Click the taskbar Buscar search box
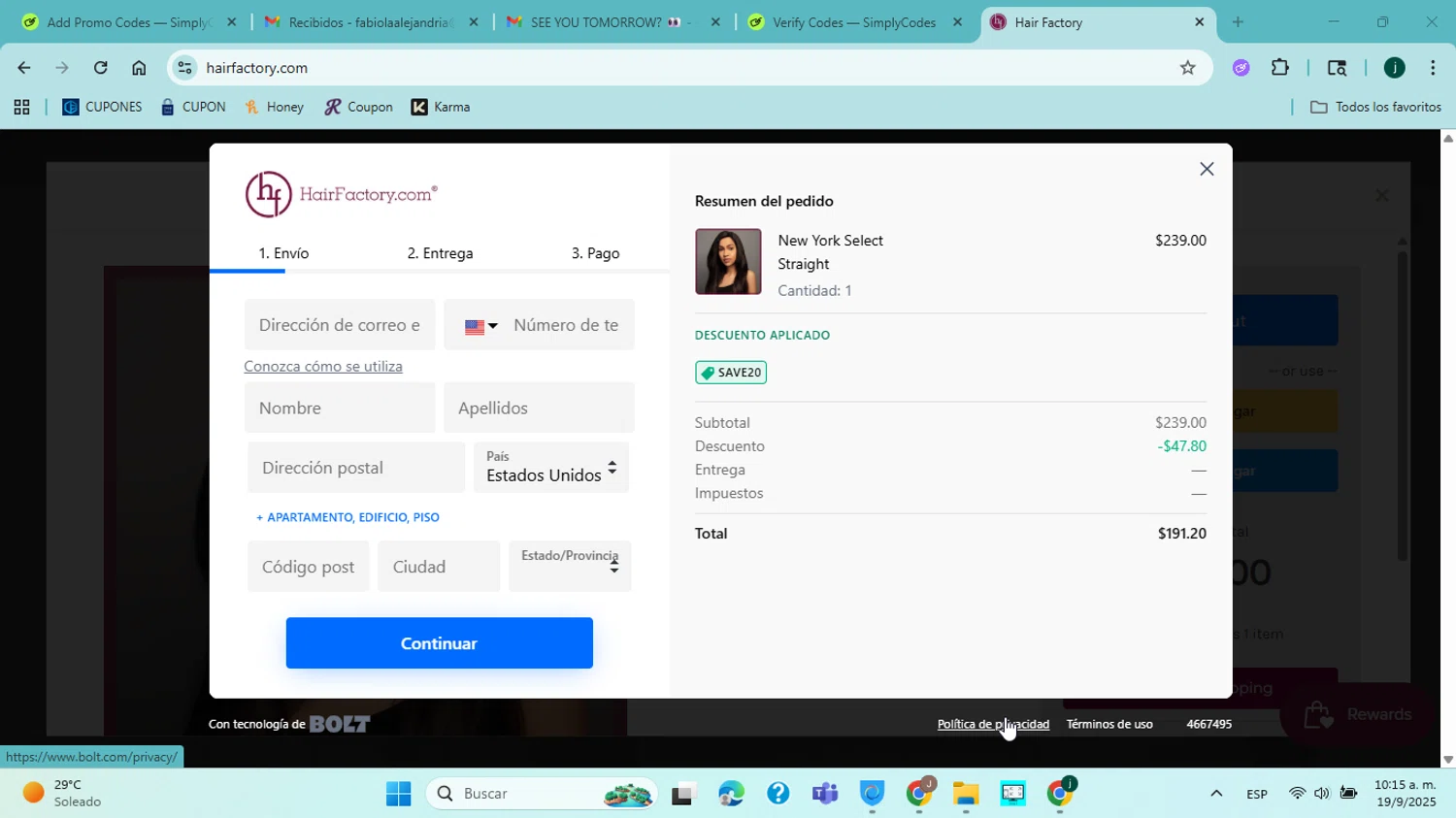Viewport: 1456px width, 818px height. (542, 794)
